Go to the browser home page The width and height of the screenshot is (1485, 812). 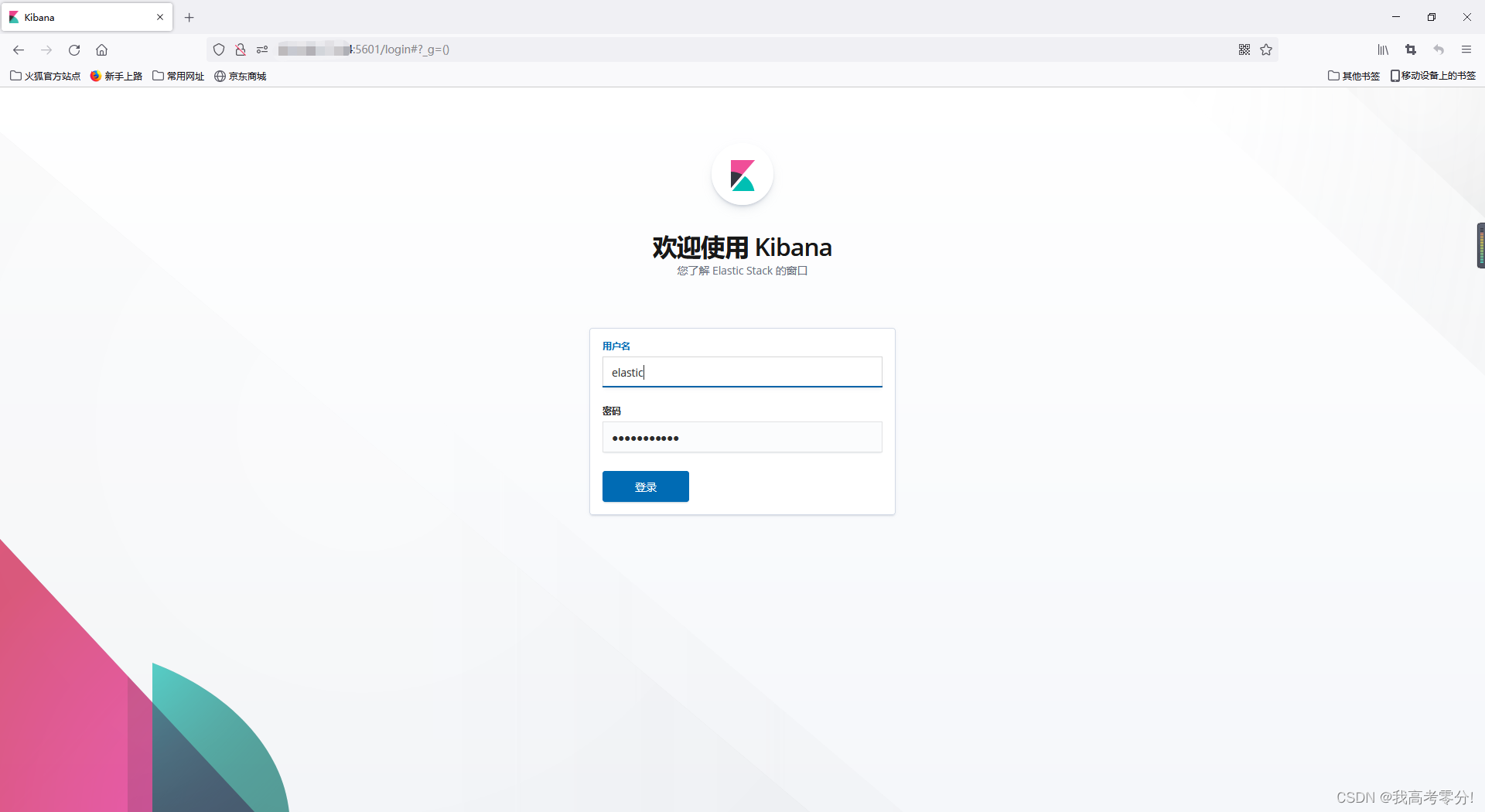[x=101, y=49]
